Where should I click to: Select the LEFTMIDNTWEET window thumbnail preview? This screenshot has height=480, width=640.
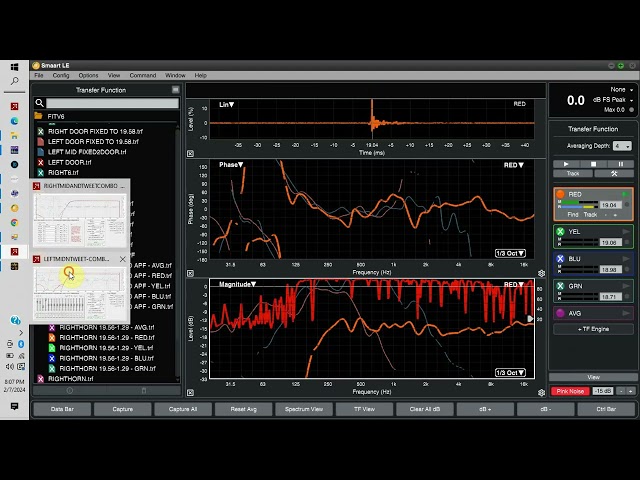point(79,295)
